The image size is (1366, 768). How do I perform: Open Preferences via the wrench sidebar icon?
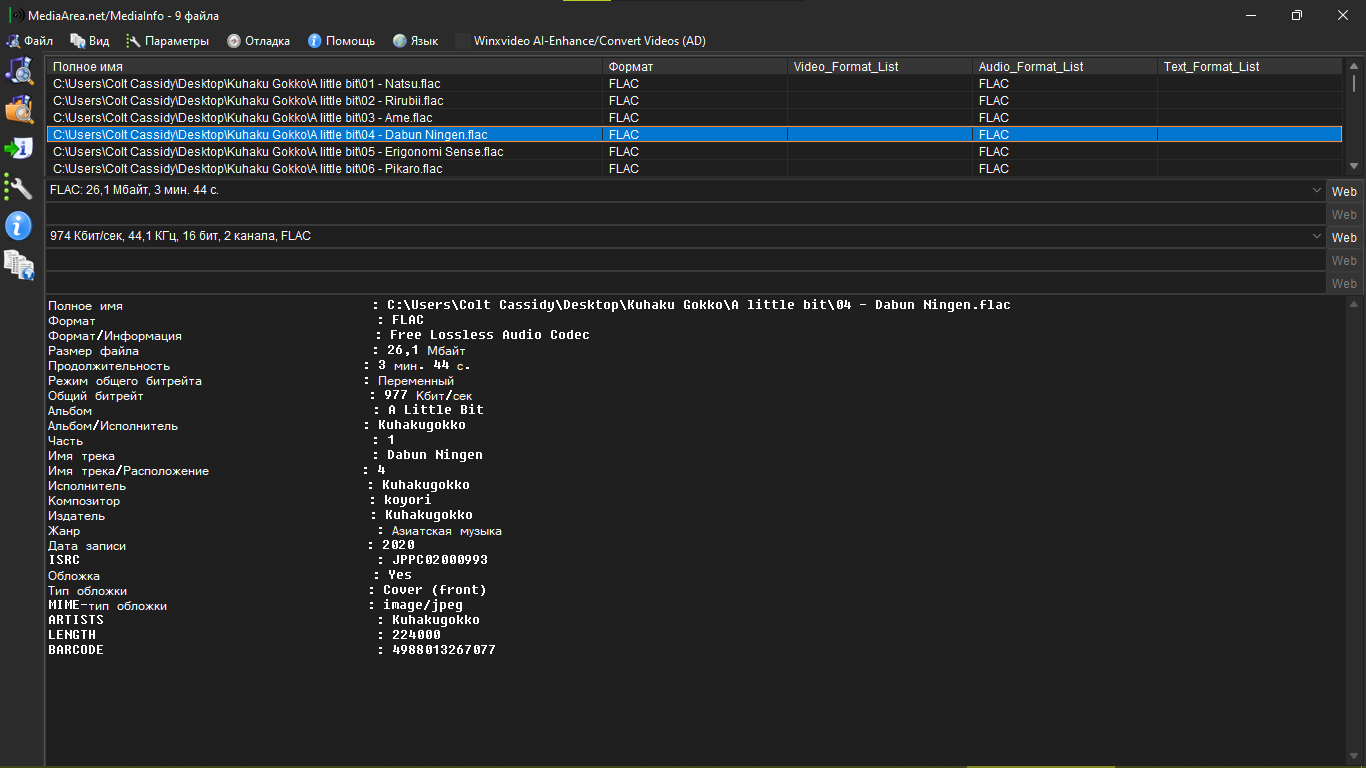point(19,186)
